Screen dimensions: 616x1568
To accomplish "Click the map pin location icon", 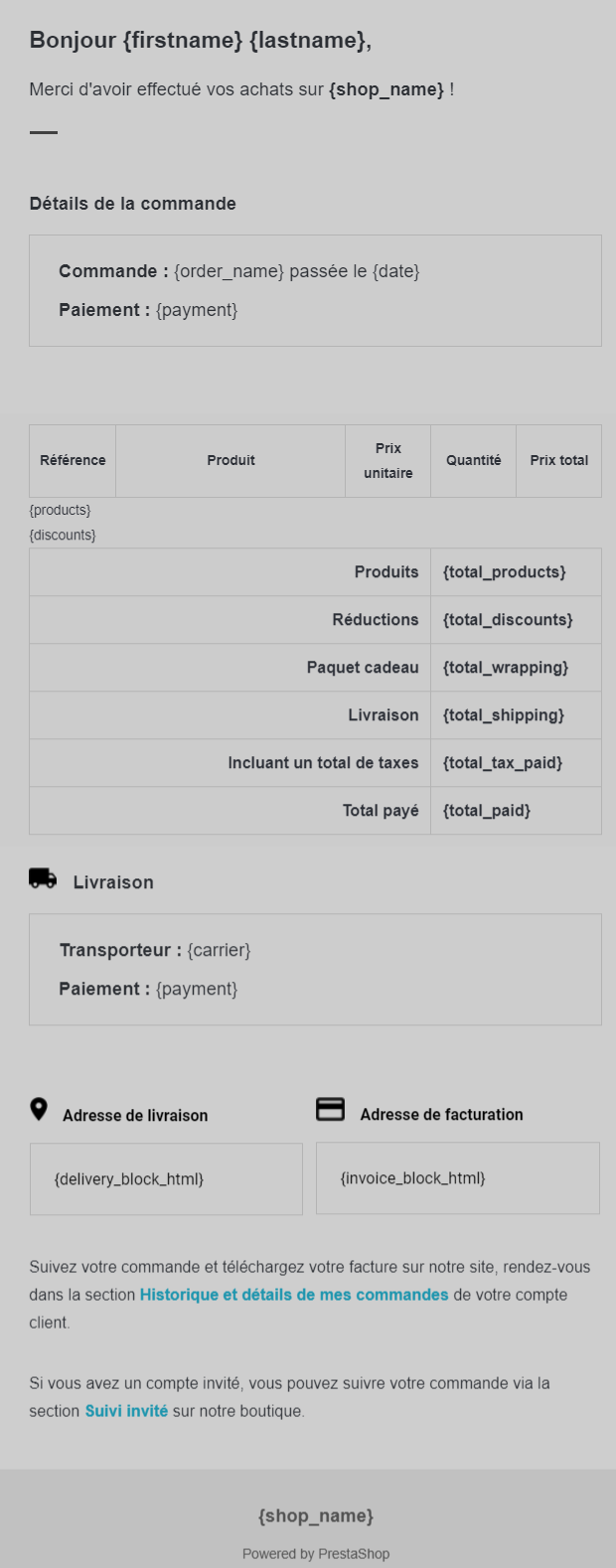I will click(39, 1109).
